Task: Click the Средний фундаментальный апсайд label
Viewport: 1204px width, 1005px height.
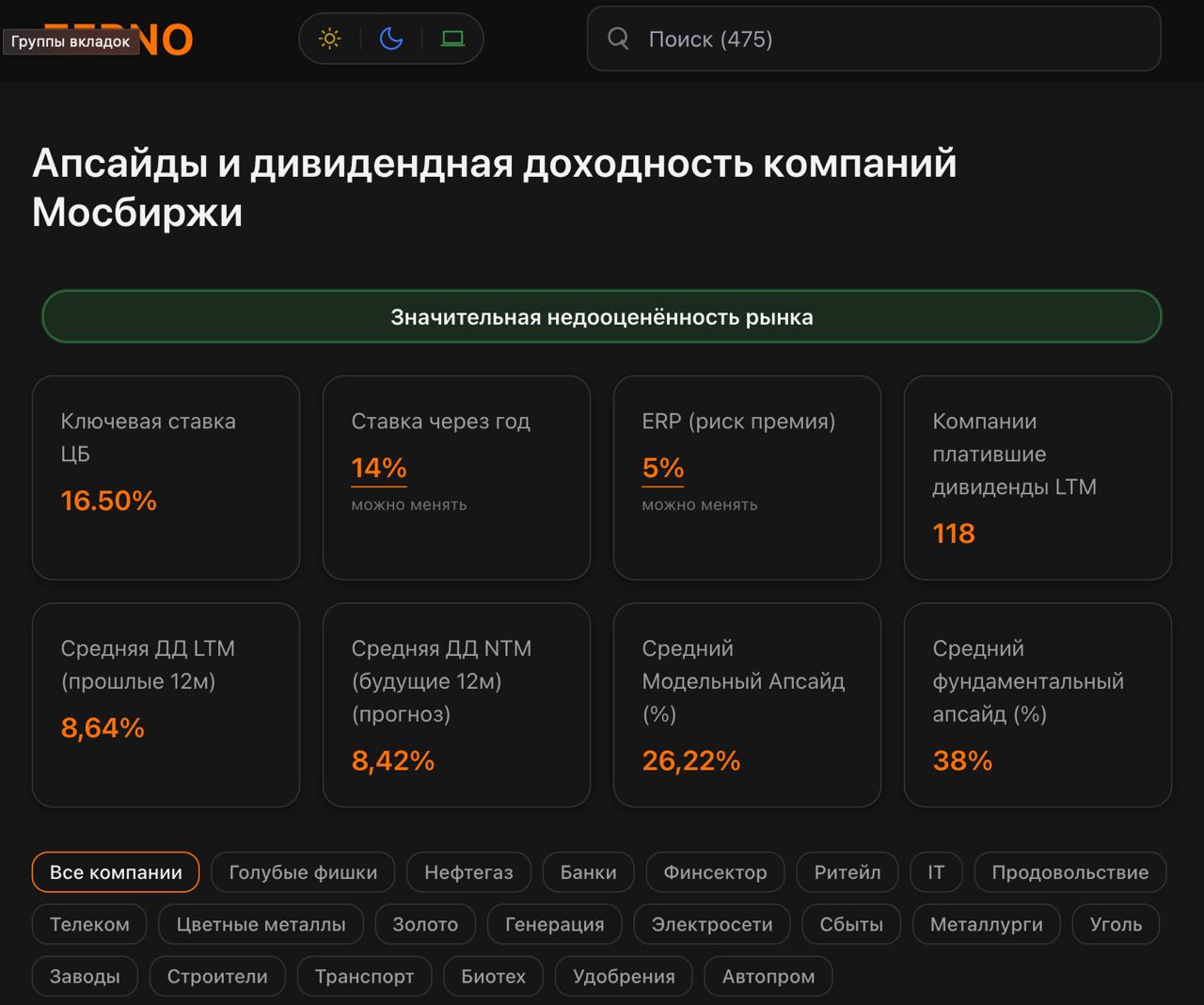Action: tap(1028, 680)
